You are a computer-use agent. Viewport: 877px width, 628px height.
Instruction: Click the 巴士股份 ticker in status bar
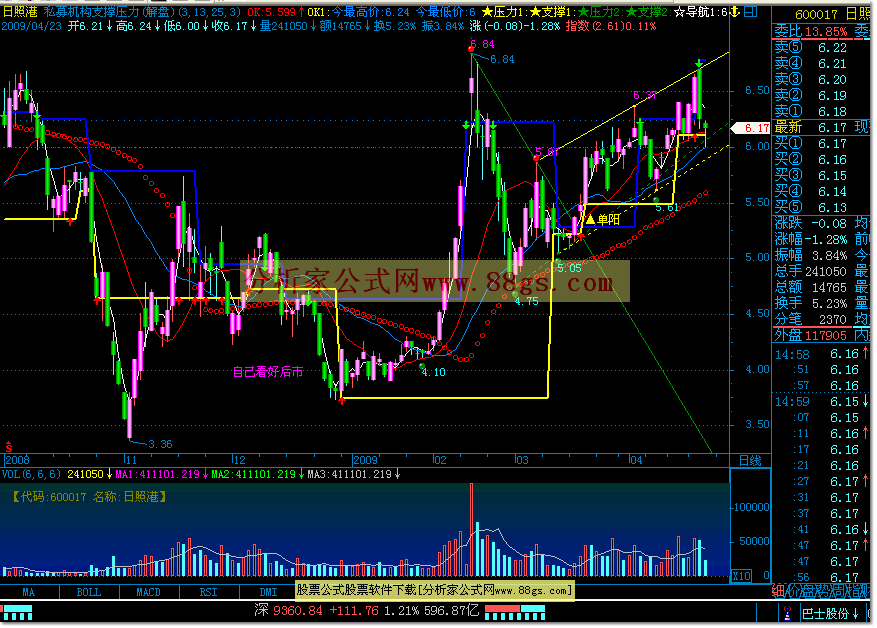(x=830, y=613)
